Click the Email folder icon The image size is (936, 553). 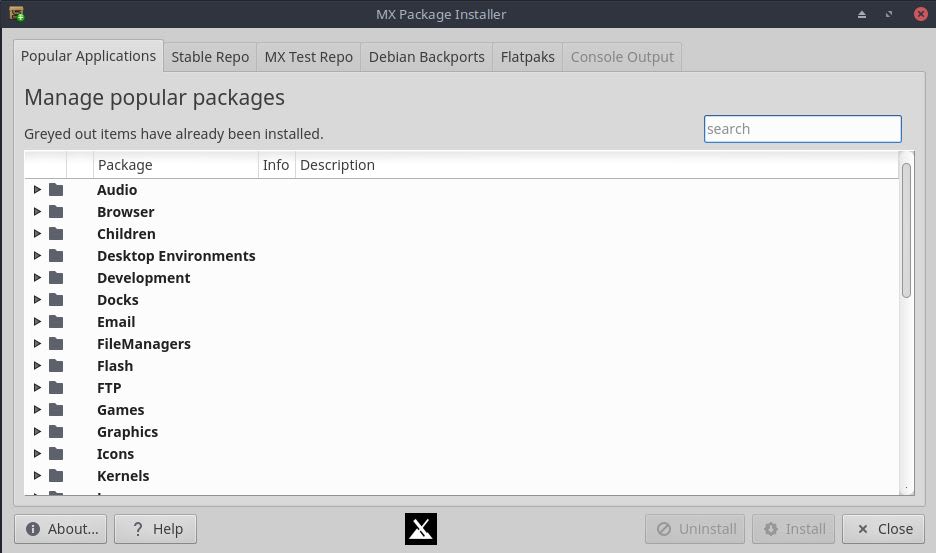click(56, 322)
